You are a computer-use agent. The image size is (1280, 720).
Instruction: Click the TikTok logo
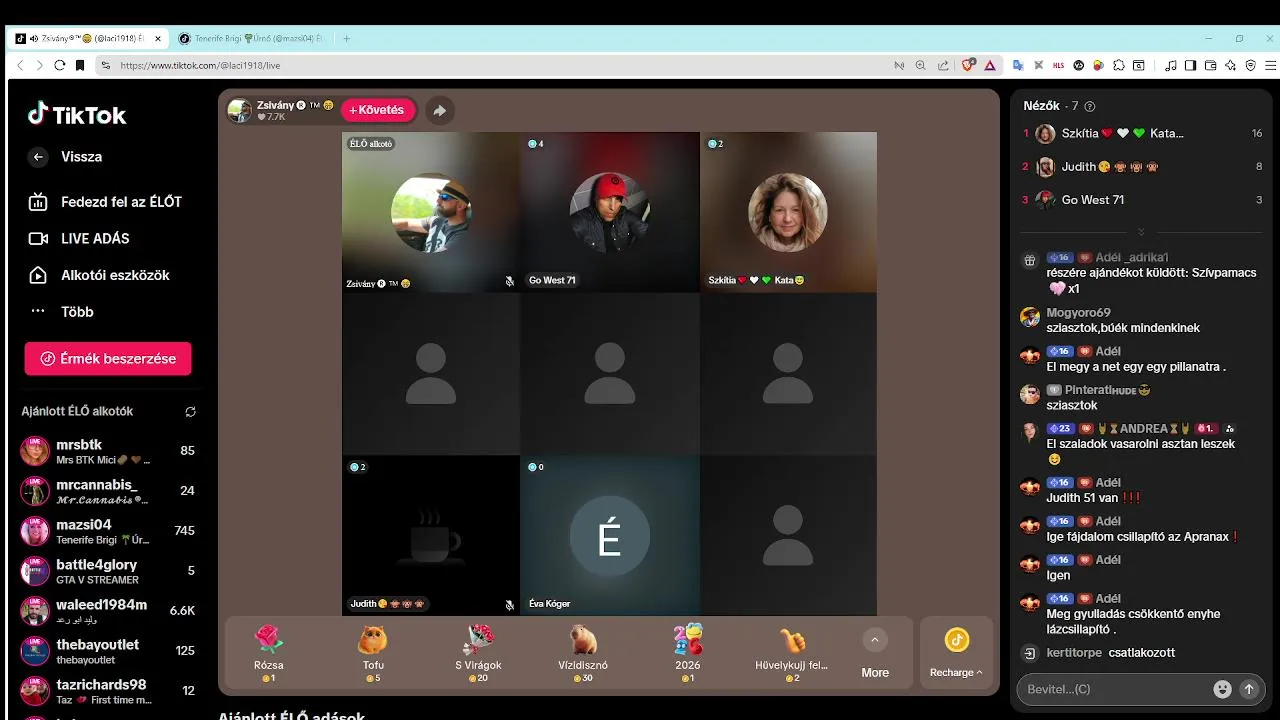click(x=76, y=115)
